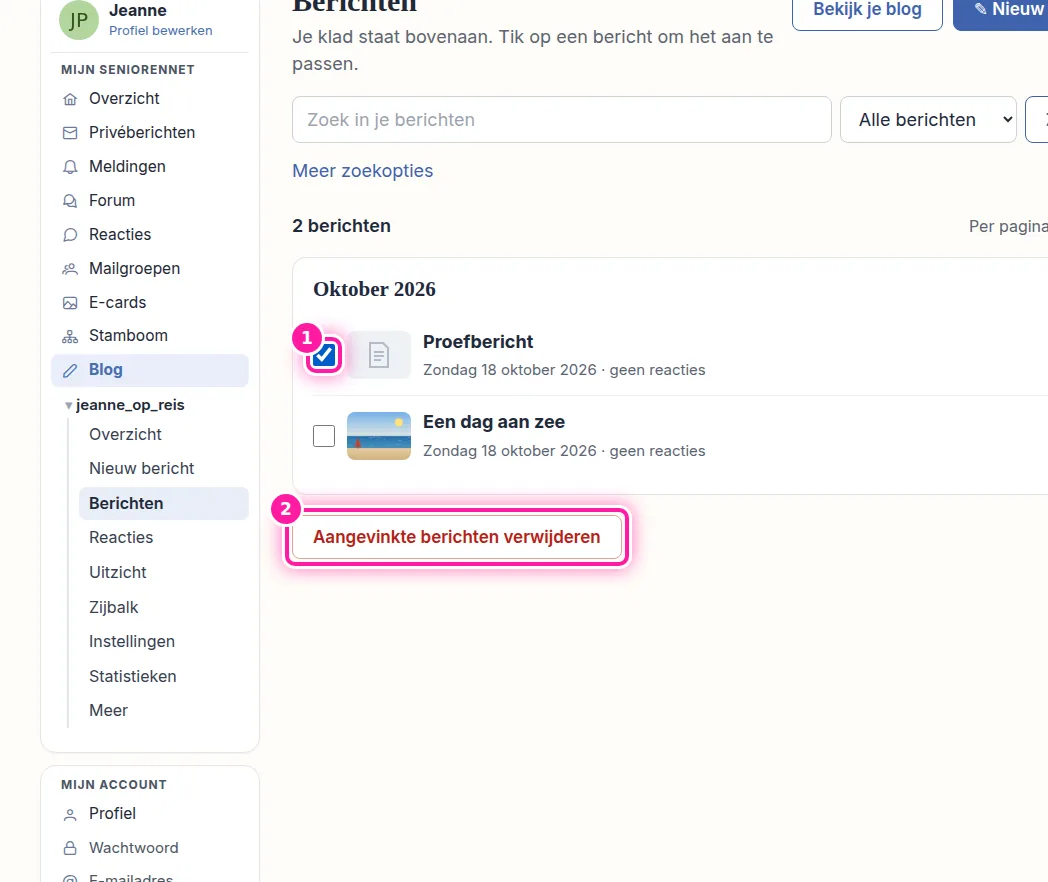Click the Zoek in je berichten field
The width and height of the screenshot is (1048, 882).
(x=561, y=120)
